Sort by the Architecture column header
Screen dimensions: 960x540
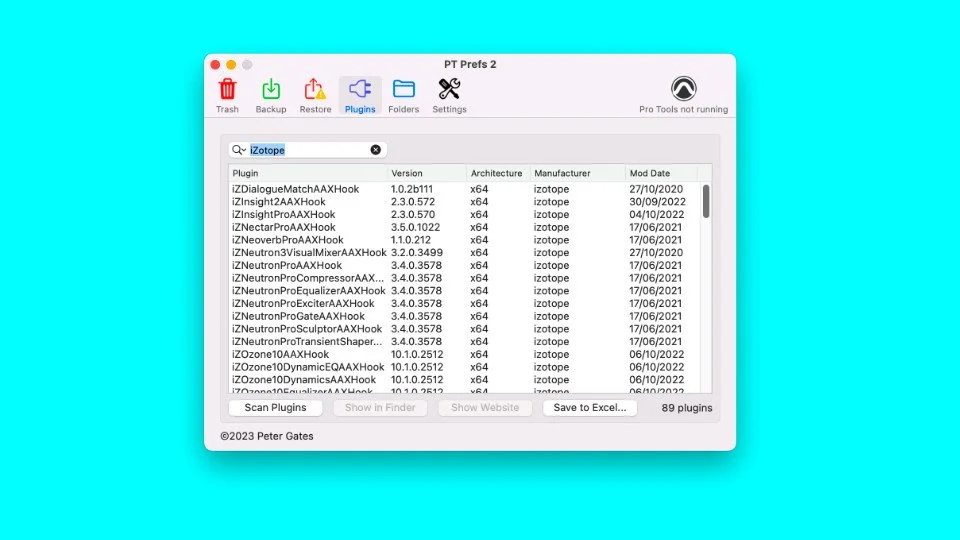pos(498,173)
